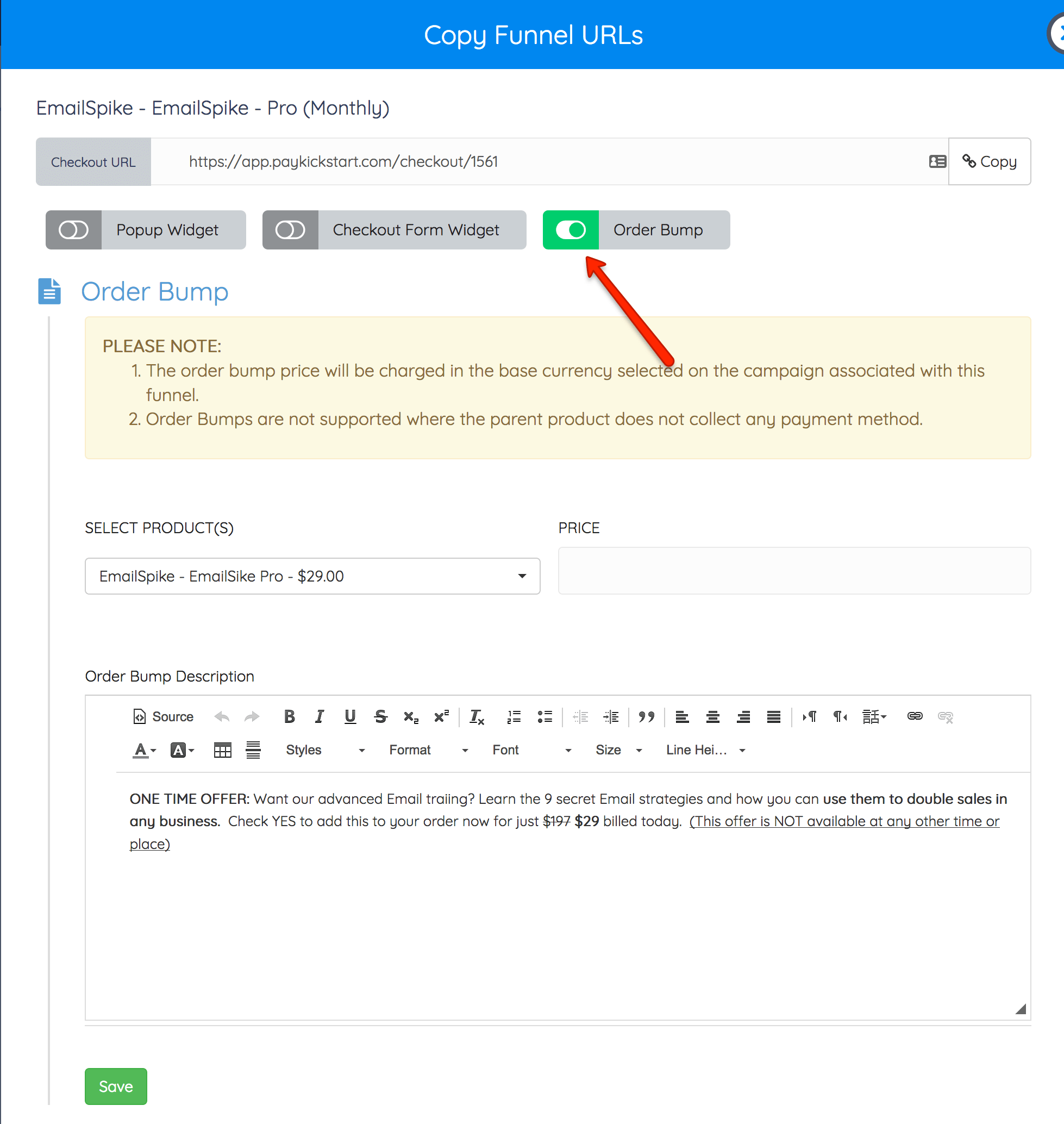This screenshot has width=1064, height=1124.
Task: Set text direction right to left
Action: (840, 716)
